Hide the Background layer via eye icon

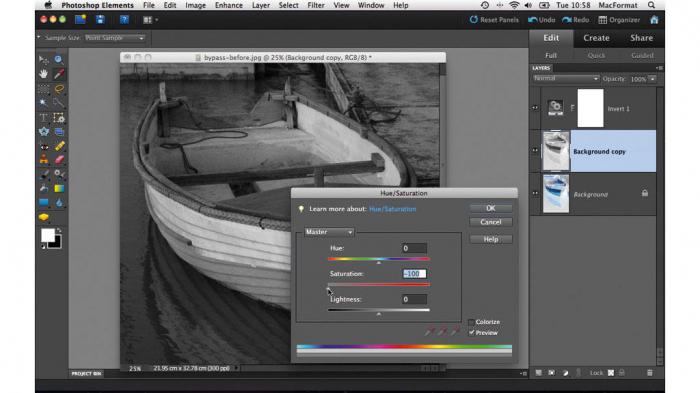(535, 193)
